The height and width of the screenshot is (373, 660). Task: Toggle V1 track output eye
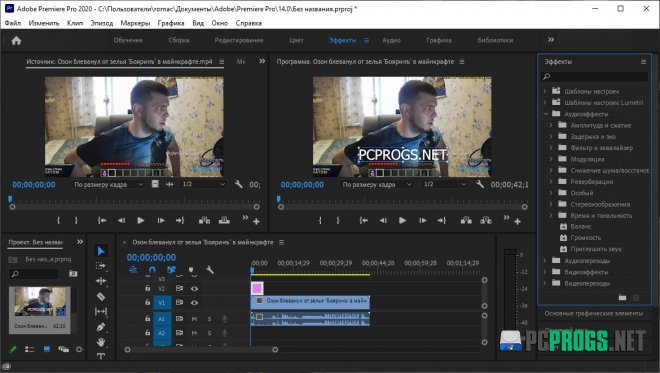pyautogui.click(x=194, y=303)
